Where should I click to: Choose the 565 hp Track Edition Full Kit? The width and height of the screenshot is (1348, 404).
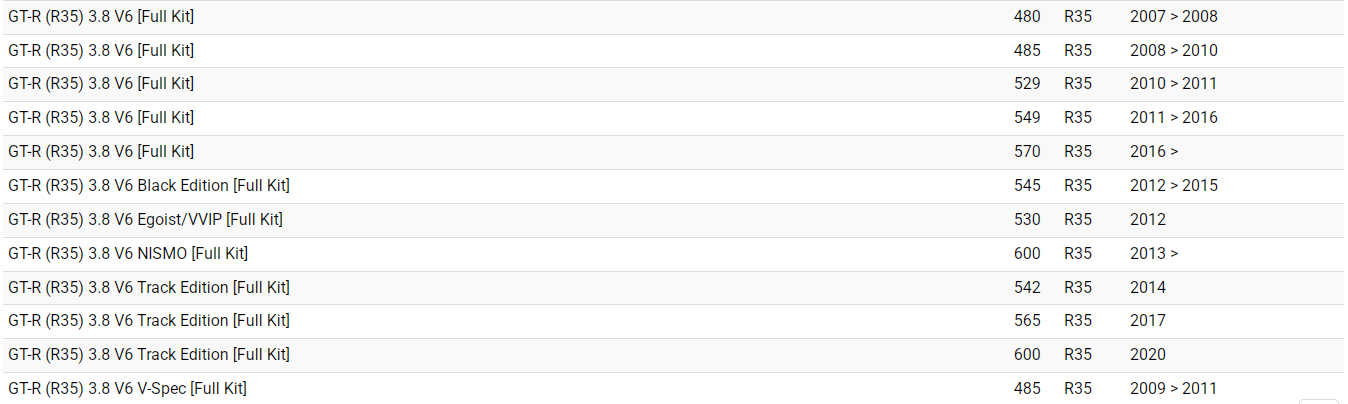click(x=149, y=321)
